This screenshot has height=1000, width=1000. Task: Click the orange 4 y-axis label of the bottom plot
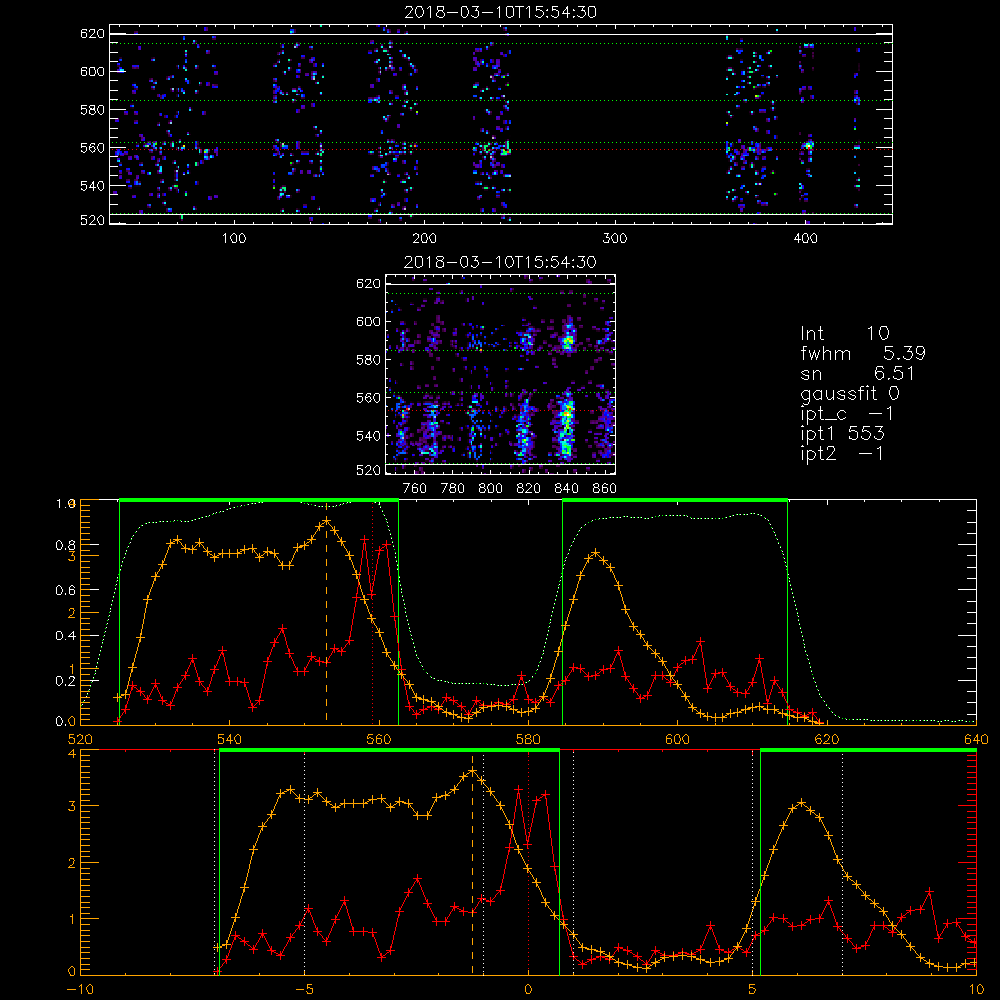[x=71, y=754]
